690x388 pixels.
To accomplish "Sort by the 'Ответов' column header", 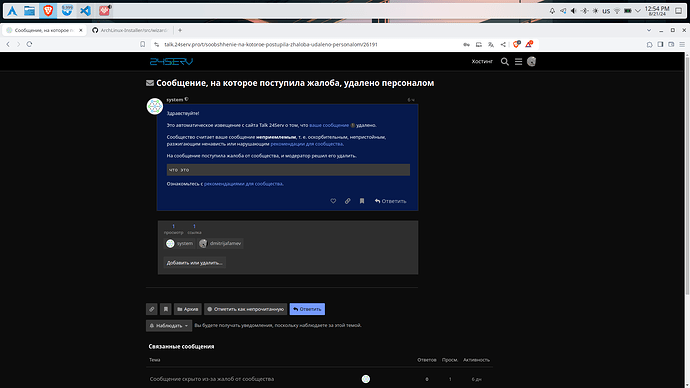I will coord(427,360).
